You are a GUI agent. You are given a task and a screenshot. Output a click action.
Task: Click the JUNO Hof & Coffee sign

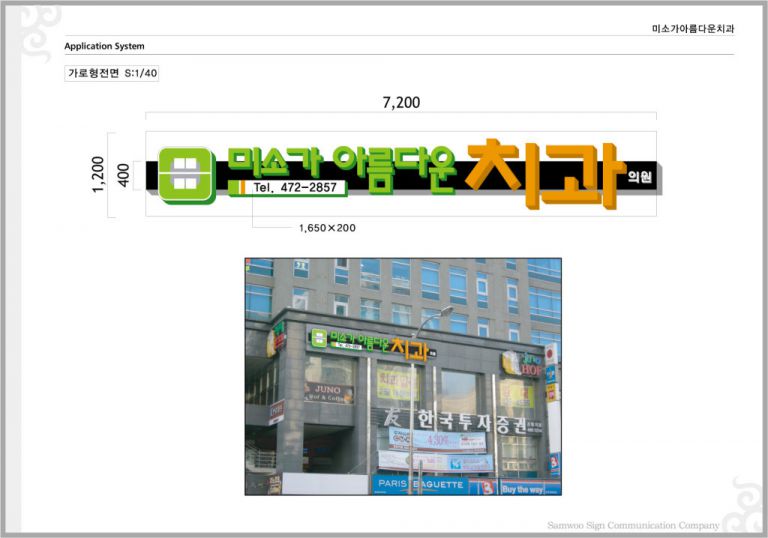pos(328,392)
